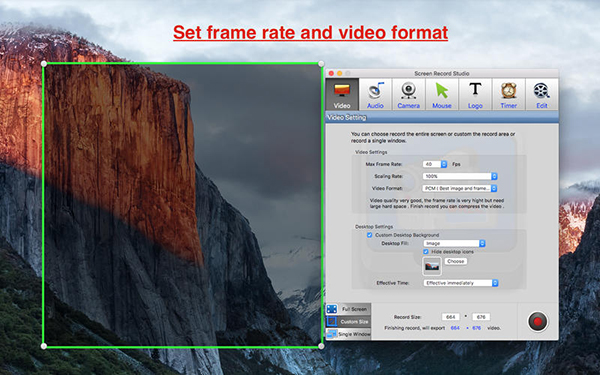Choose Full Screen recording mode
This screenshot has height=375, width=600.
(348, 309)
